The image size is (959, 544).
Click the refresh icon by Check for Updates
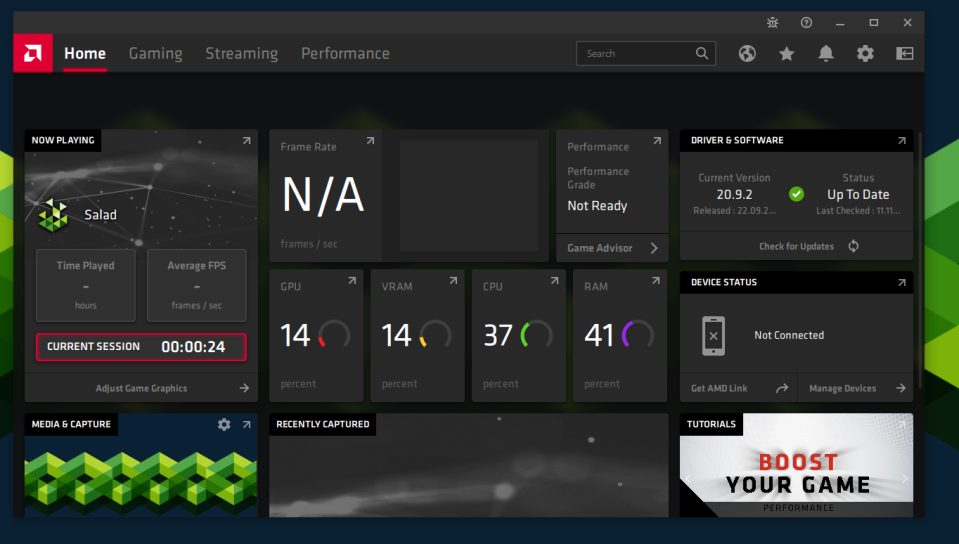click(x=853, y=246)
